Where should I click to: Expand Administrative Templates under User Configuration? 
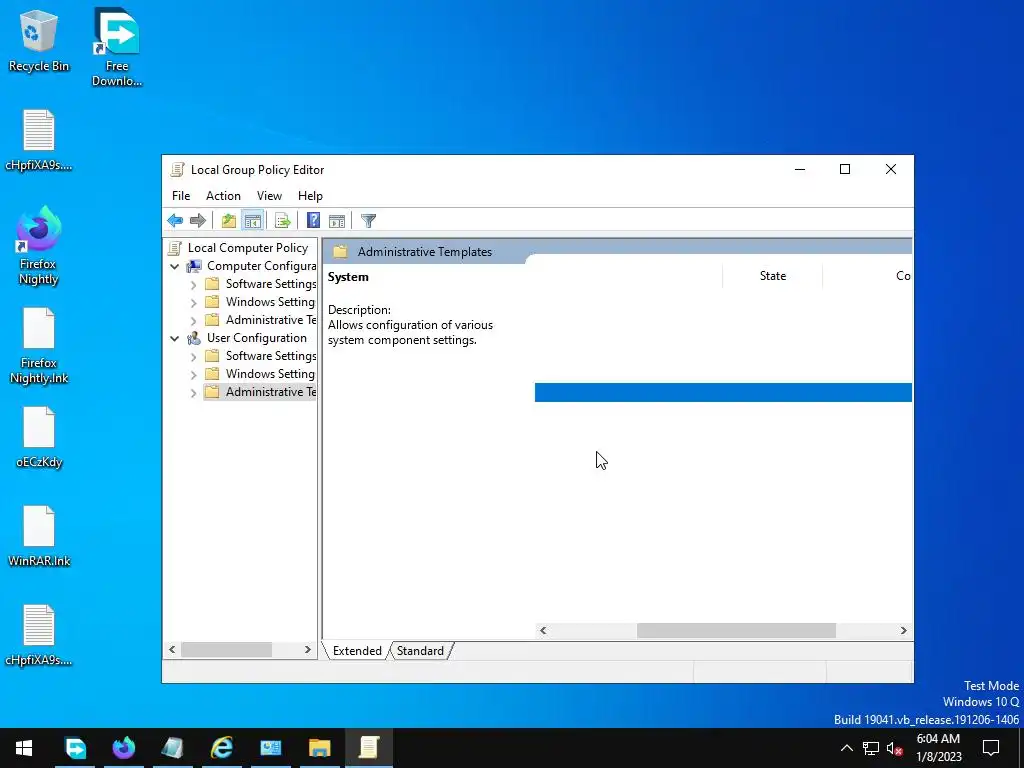(193, 392)
